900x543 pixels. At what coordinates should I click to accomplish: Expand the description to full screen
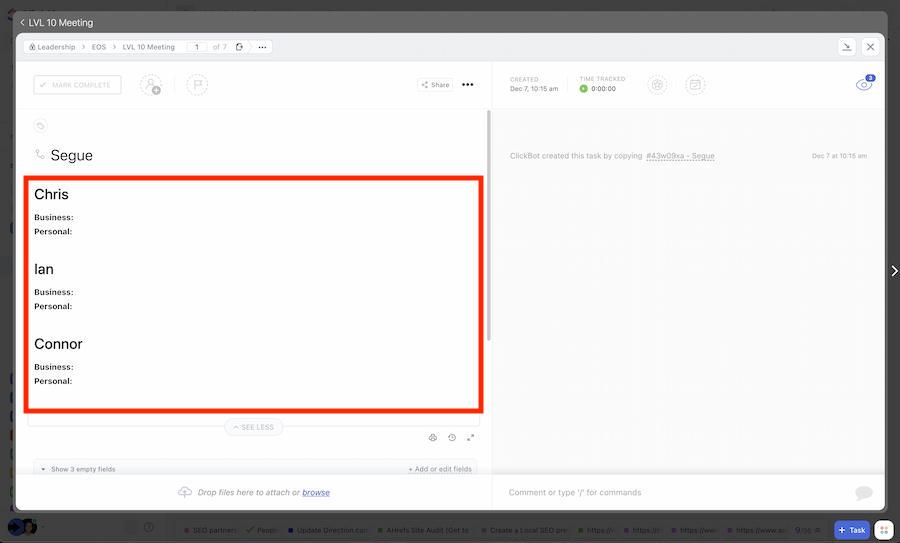(x=470, y=438)
